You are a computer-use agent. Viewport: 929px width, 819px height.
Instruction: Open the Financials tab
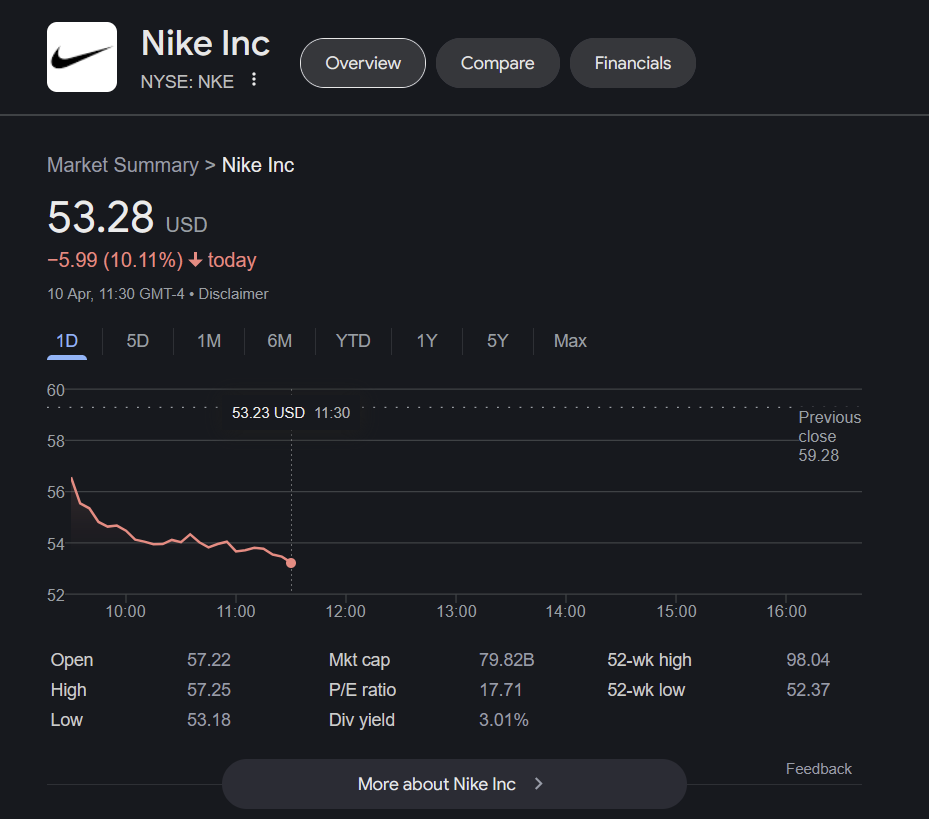(x=633, y=63)
